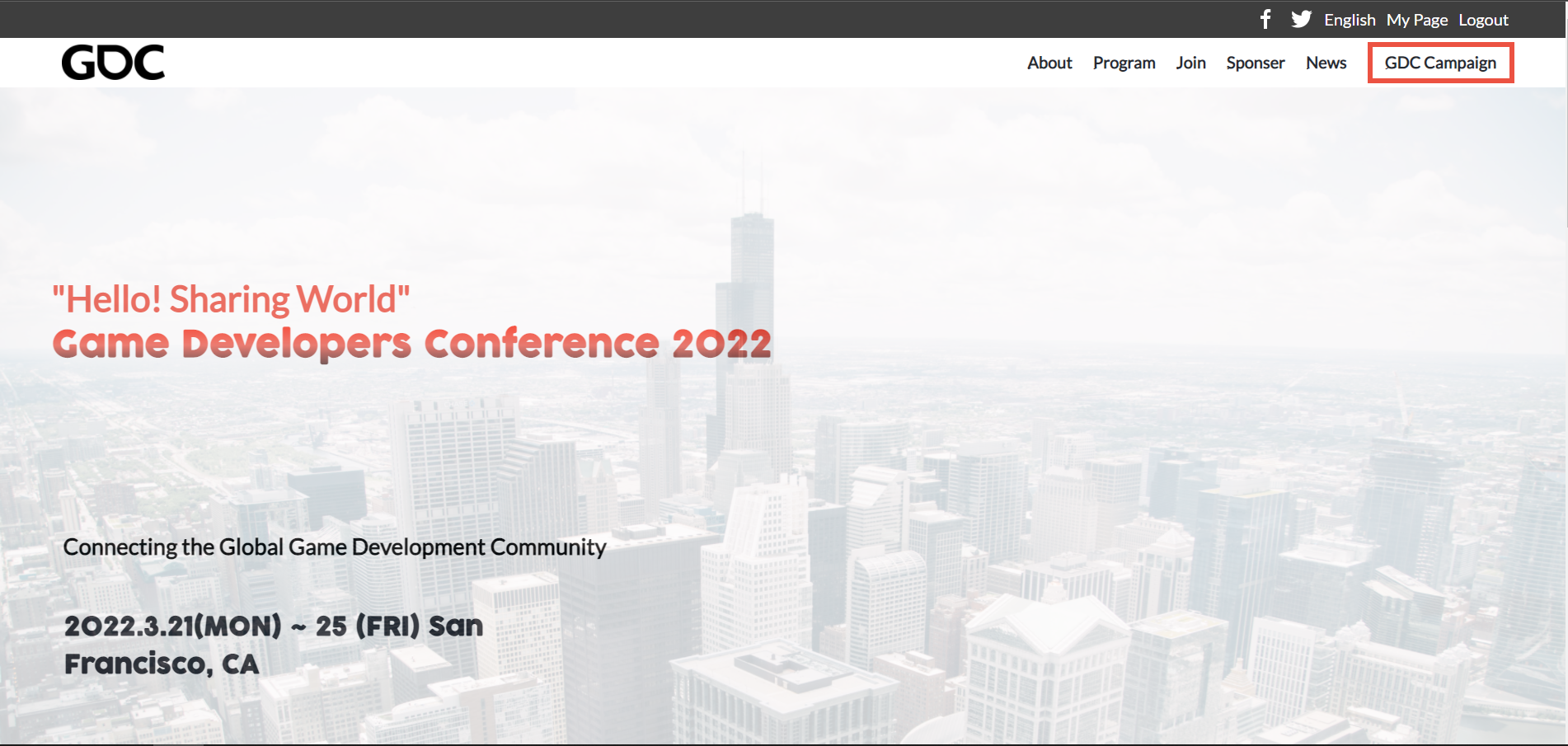Click the "Hello! Sharing World" heading

231,299
